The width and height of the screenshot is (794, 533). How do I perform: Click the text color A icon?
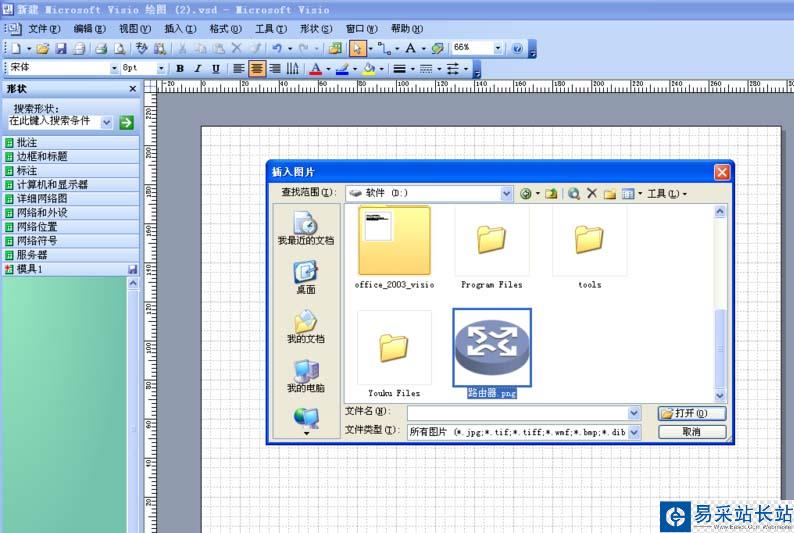(x=315, y=68)
